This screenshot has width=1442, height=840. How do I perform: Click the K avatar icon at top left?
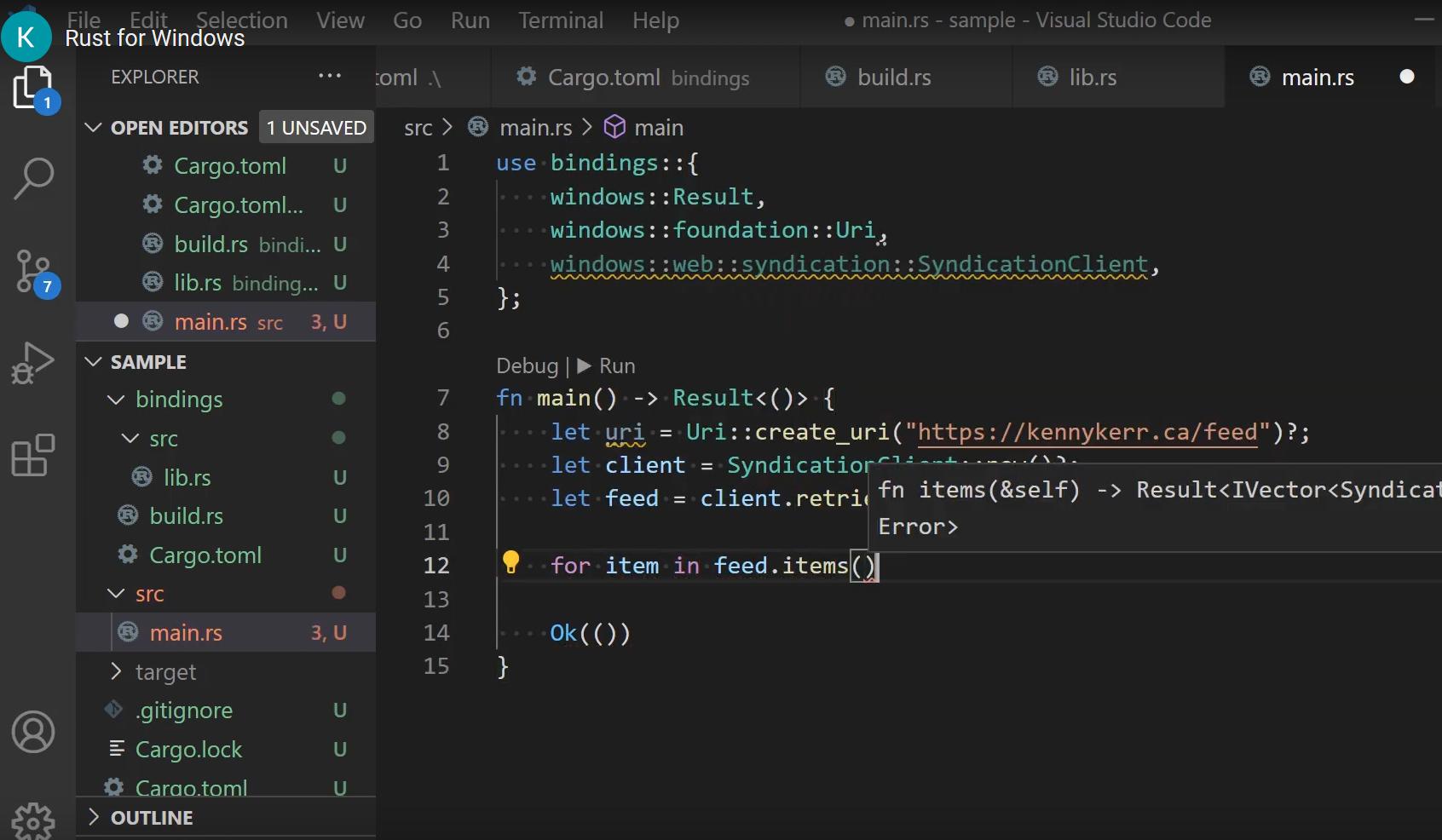click(26, 37)
